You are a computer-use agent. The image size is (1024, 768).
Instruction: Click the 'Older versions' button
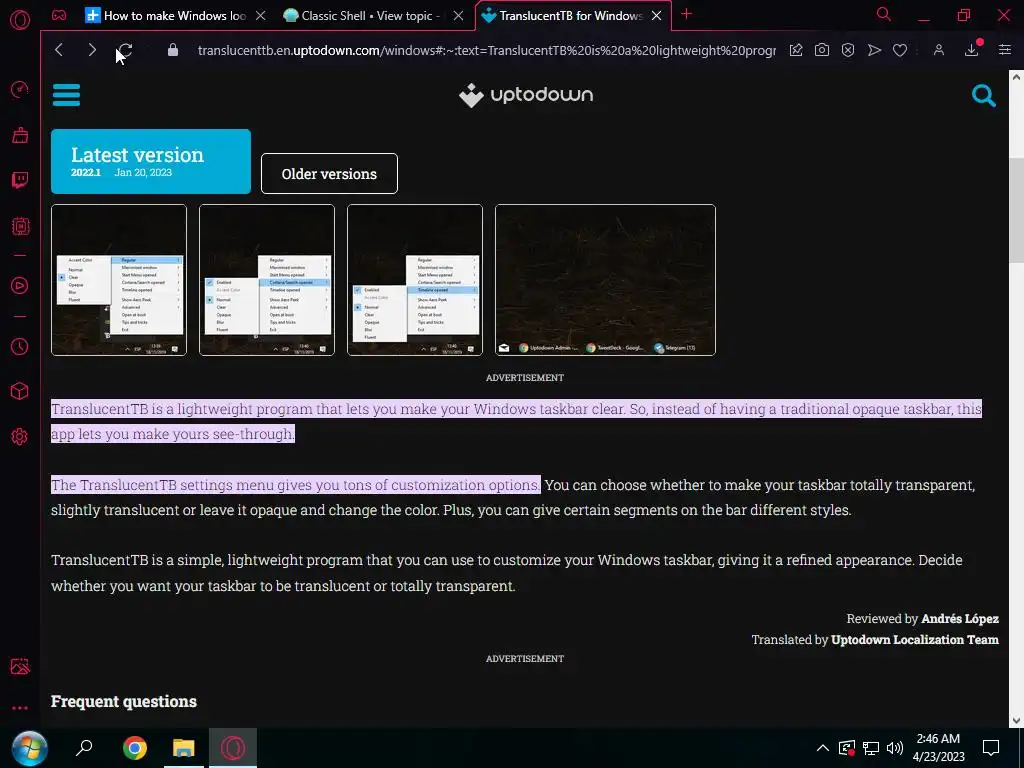click(329, 174)
